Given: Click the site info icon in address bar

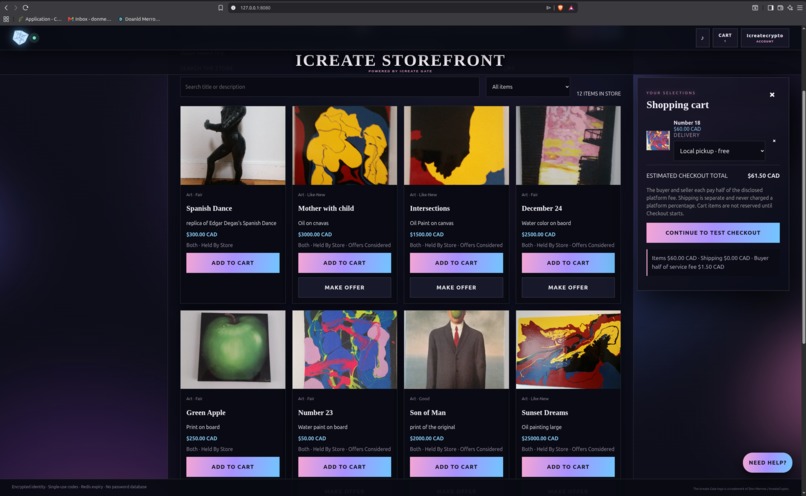Looking at the screenshot, I should (x=233, y=8).
